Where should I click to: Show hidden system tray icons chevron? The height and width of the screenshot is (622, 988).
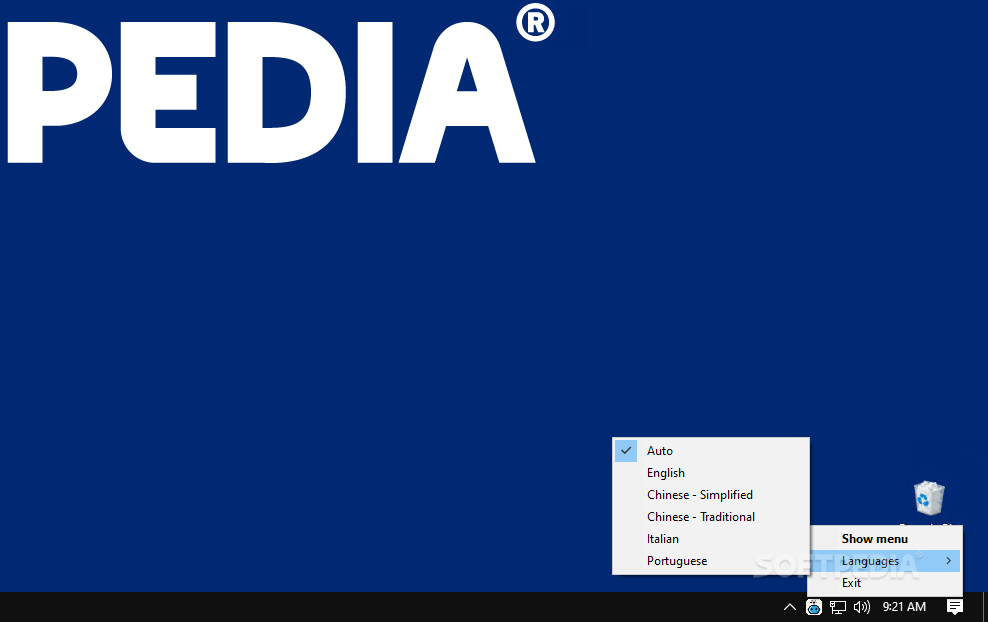coord(790,607)
